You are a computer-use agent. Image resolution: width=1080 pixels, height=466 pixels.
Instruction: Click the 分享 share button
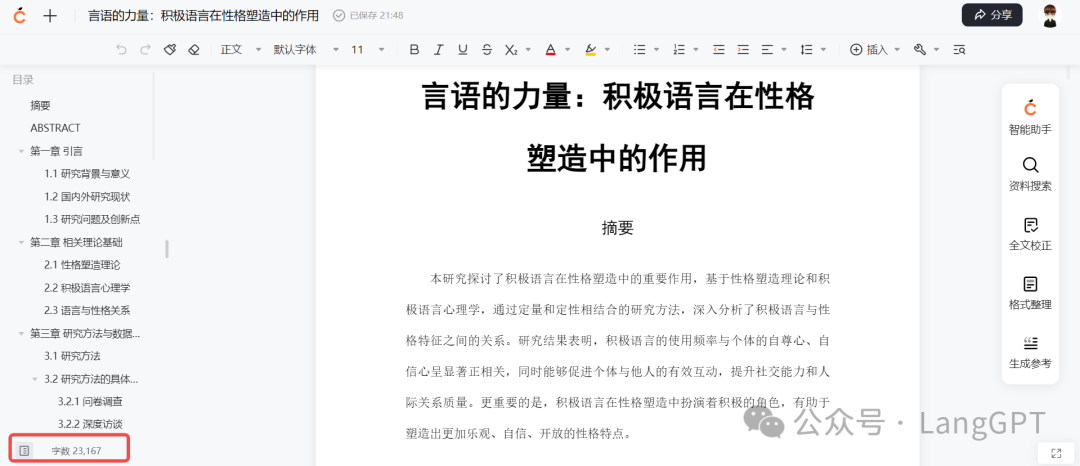(992, 15)
